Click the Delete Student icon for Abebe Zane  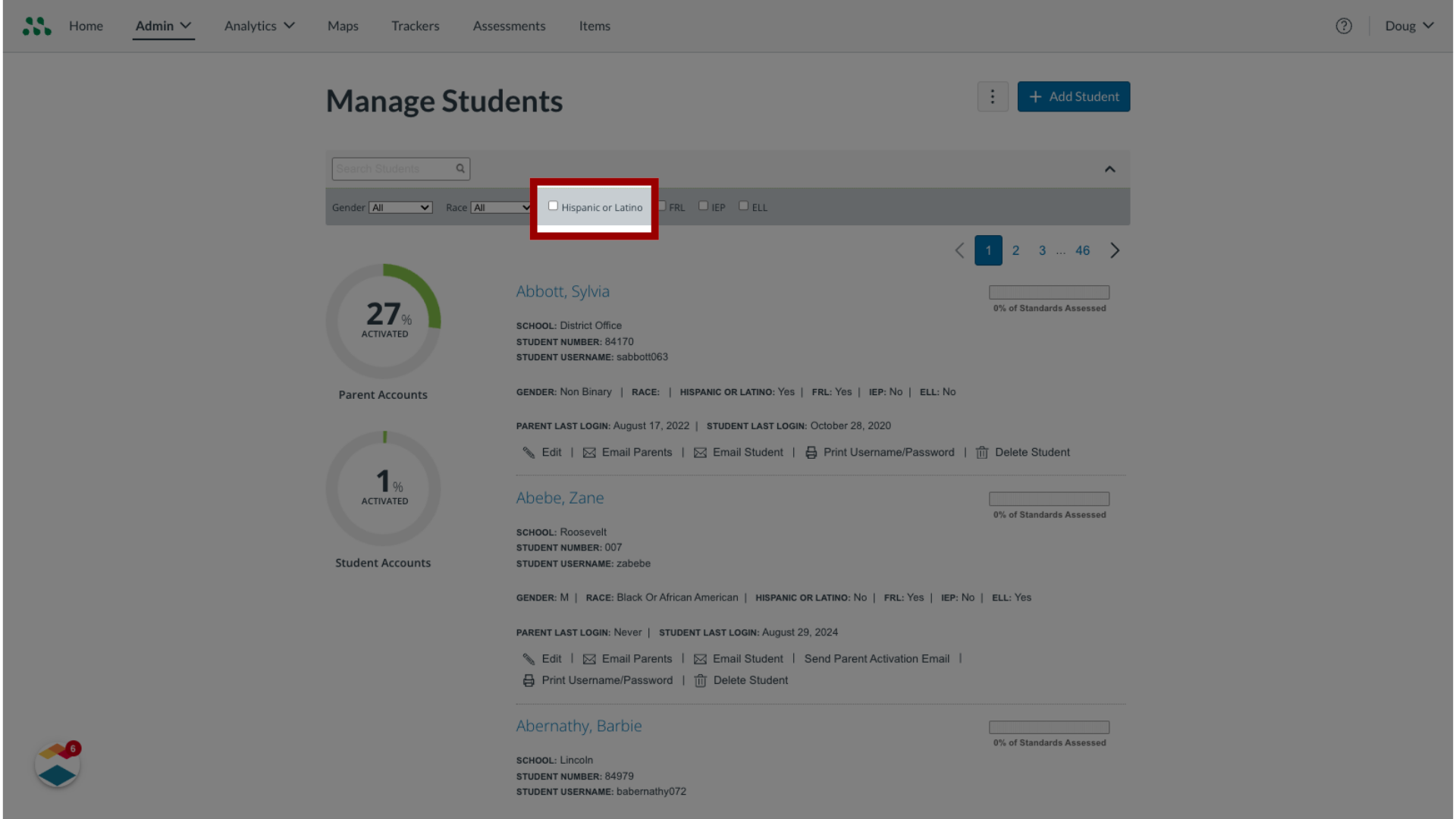700,680
